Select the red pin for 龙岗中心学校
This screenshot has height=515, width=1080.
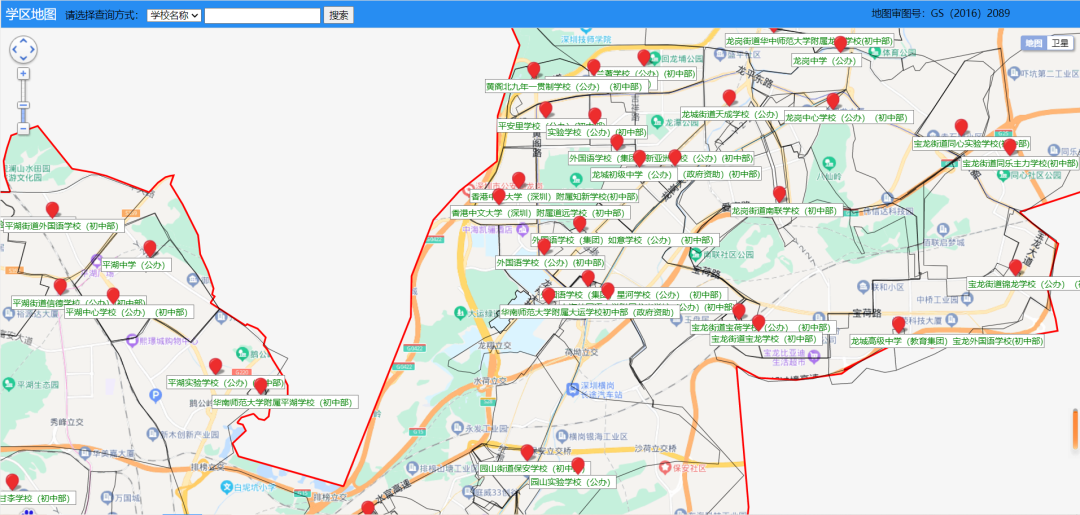[833, 102]
